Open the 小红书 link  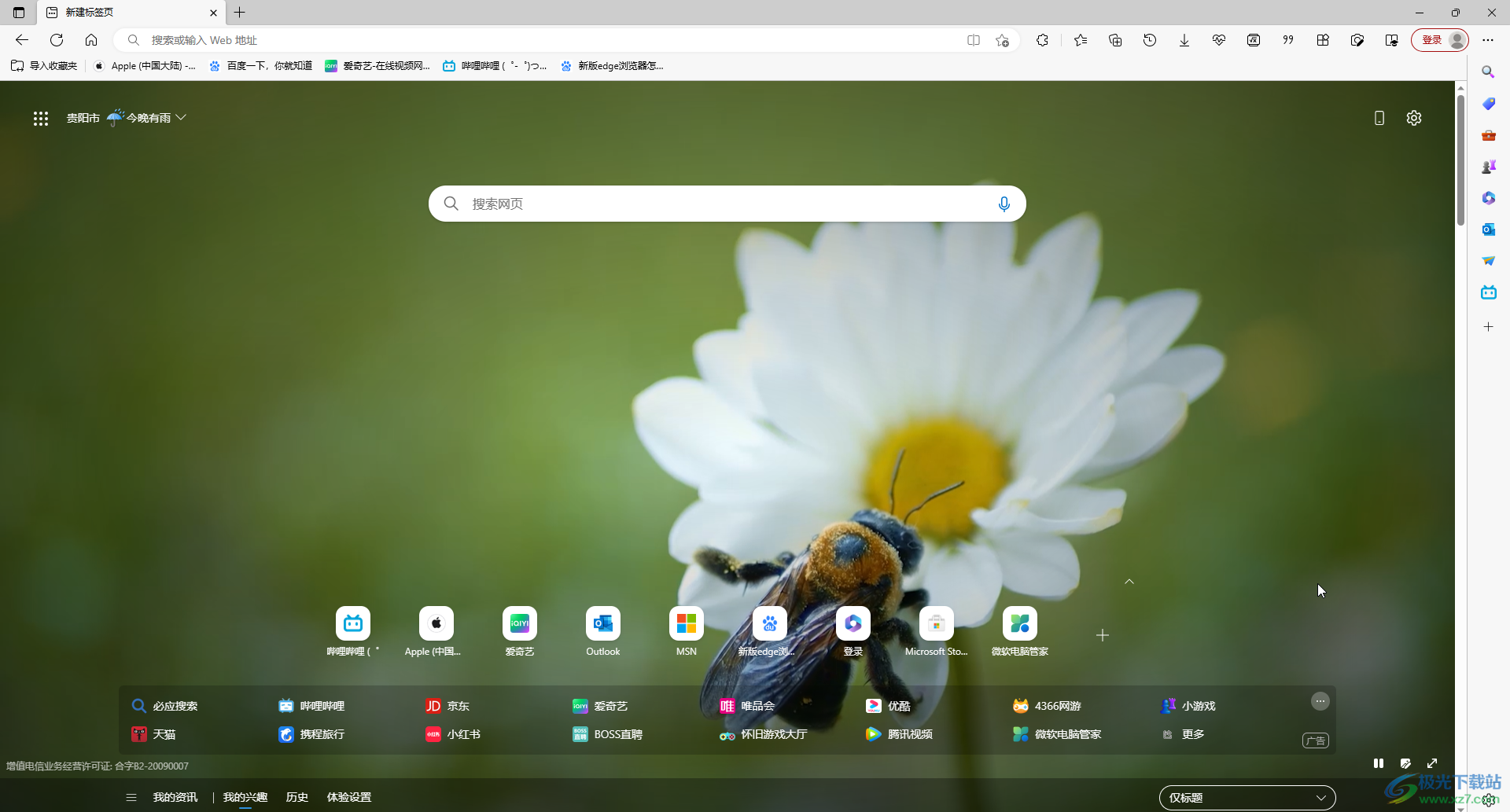[453, 734]
